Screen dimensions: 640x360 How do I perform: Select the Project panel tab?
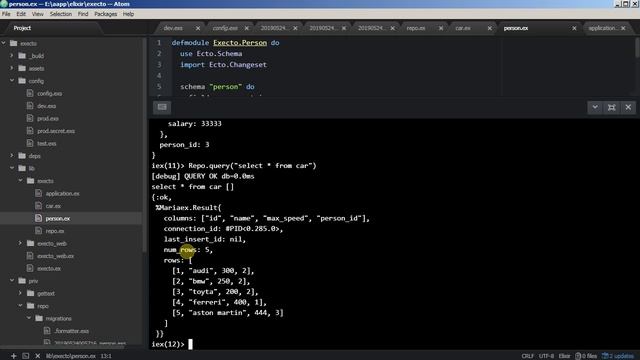(x=22, y=28)
